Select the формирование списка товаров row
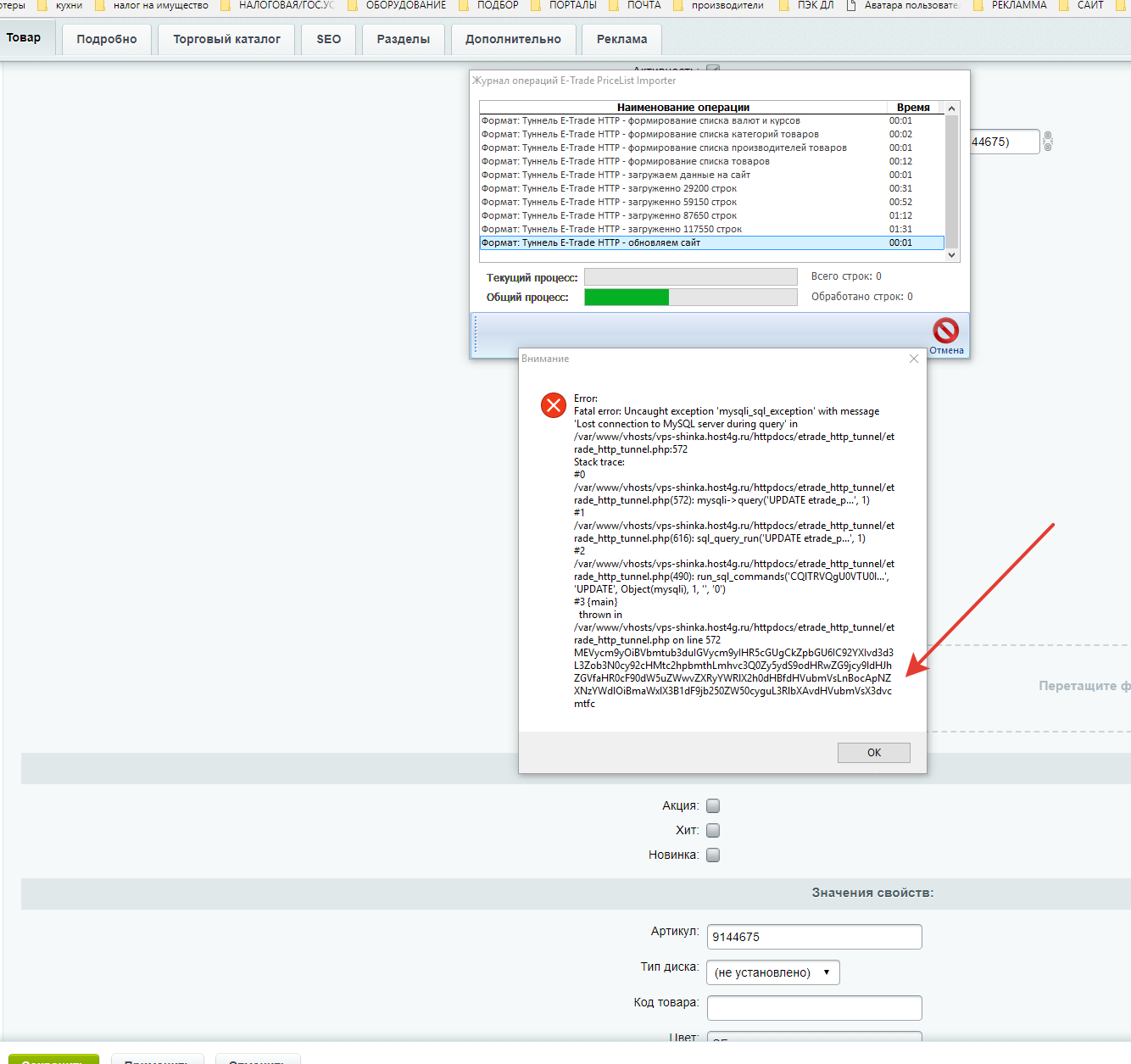This screenshot has height=1064, width=1131. [x=711, y=161]
